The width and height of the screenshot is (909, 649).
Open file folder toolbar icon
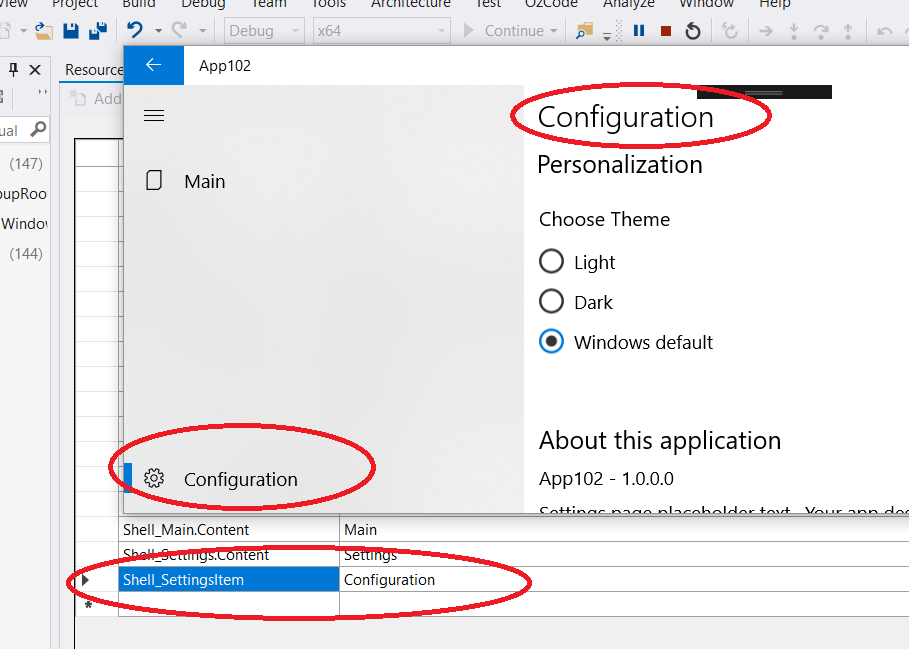click(43, 31)
